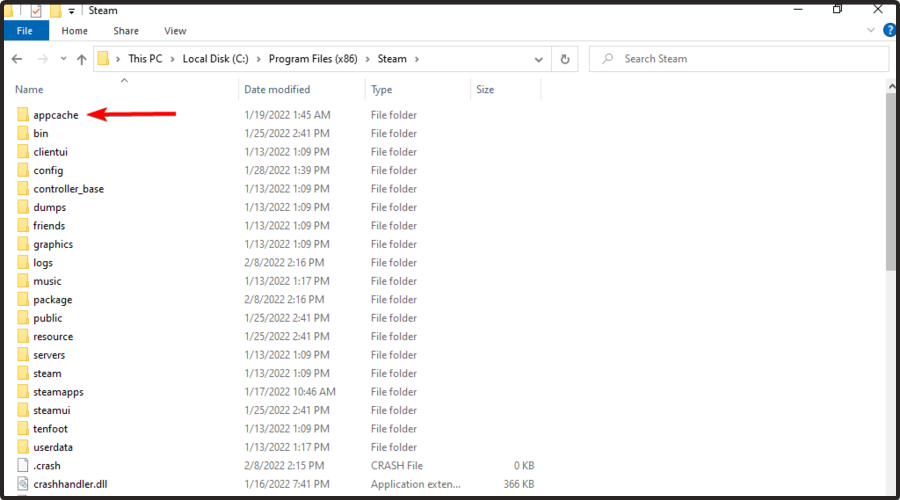Select the crashhandler.dll file icon
This screenshot has height=500, width=900.
[23, 484]
